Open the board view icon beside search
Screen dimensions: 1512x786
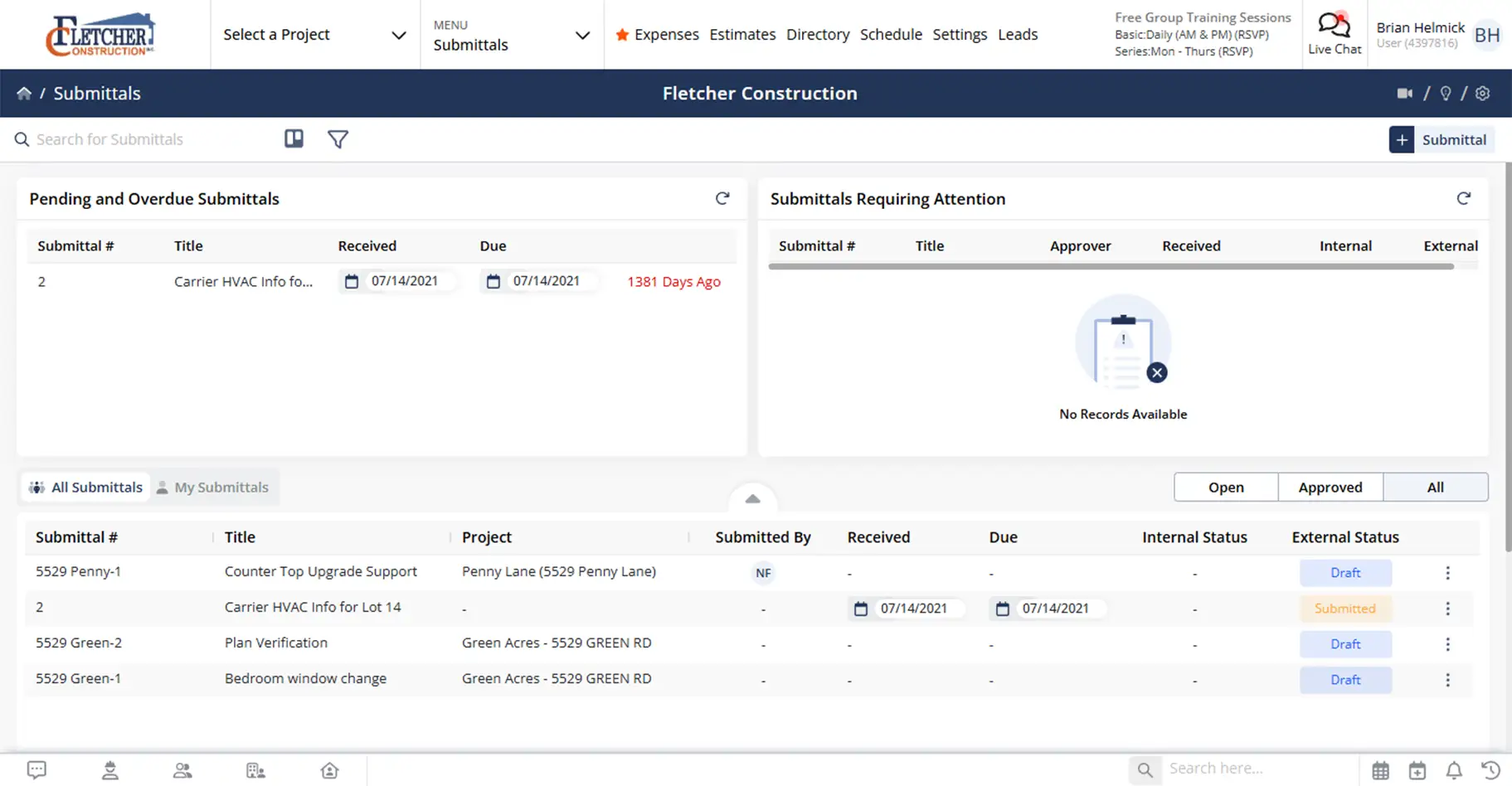click(x=294, y=139)
